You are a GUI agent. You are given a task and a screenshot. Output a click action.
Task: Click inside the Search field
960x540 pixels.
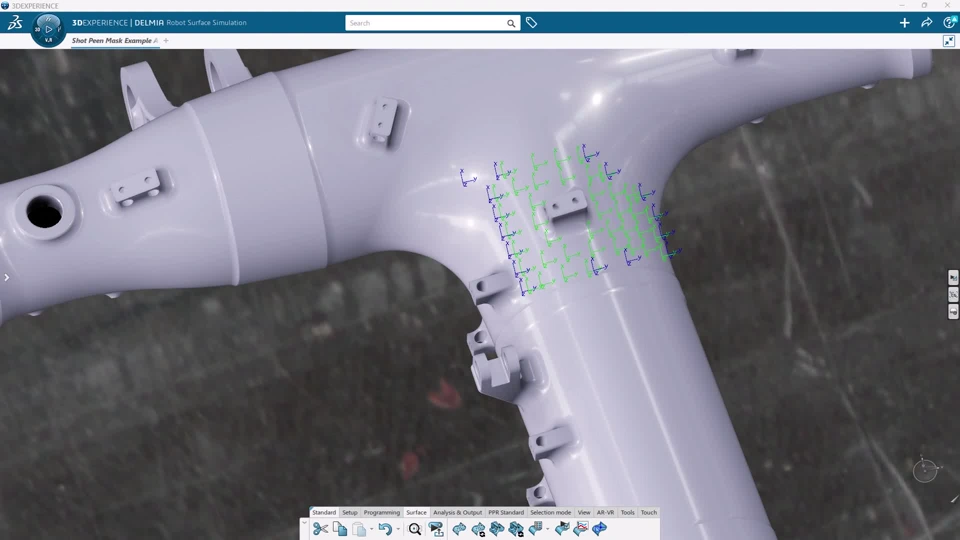[426, 23]
